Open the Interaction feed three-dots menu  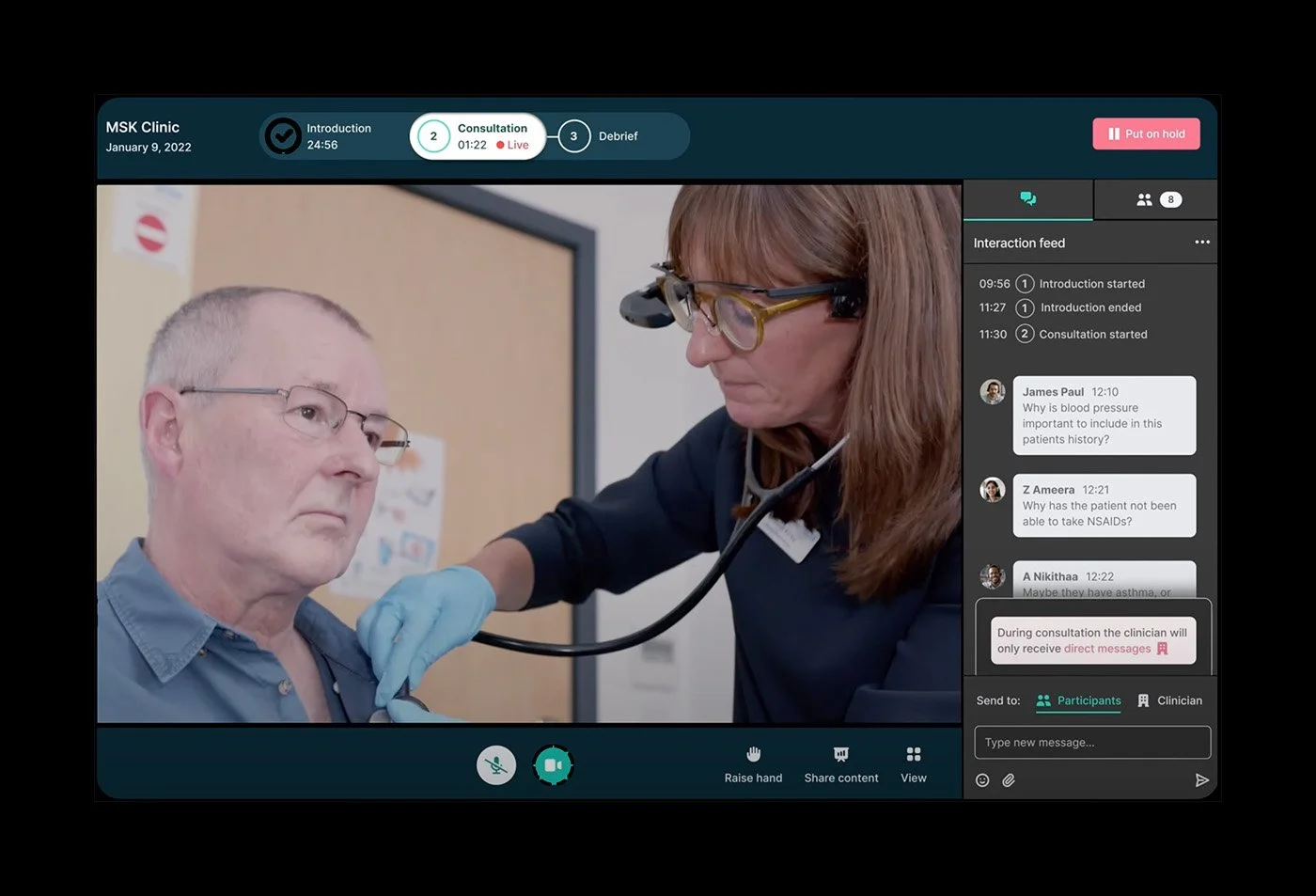pyautogui.click(x=1202, y=242)
